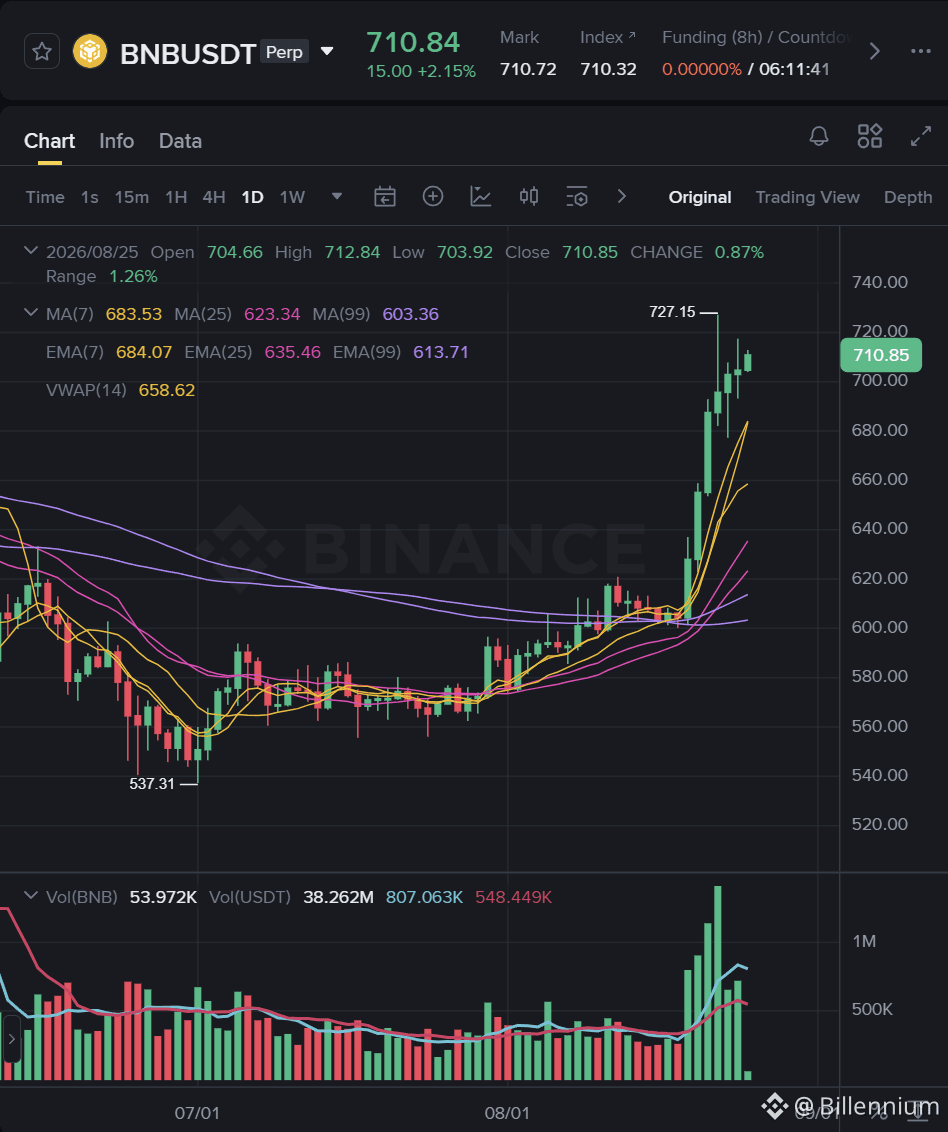Viewport: 948px width, 1132px height.
Task: Expand the left side panel arrow
Action: pyautogui.click(x=11, y=1039)
